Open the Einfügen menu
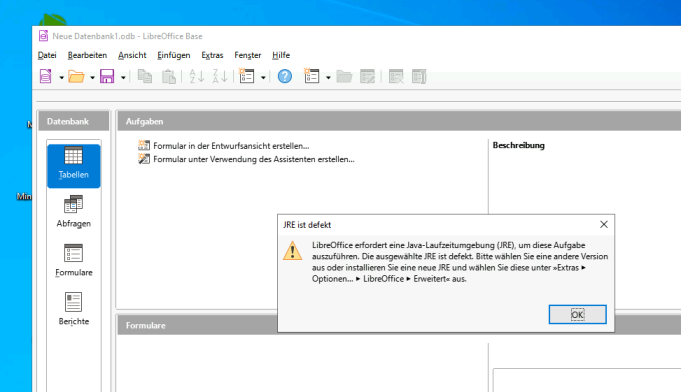The image size is (681, 392). click(x=174, y=55)
